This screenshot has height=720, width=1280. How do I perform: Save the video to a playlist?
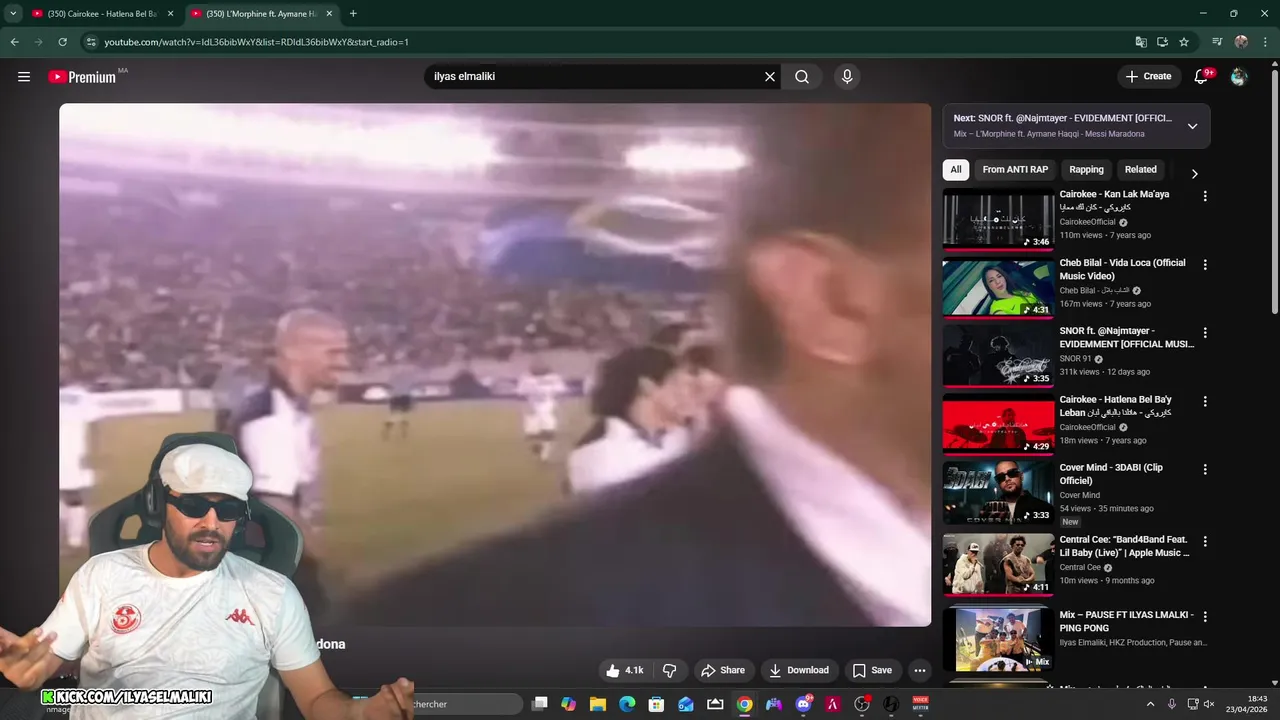click(x=872, y=670)
